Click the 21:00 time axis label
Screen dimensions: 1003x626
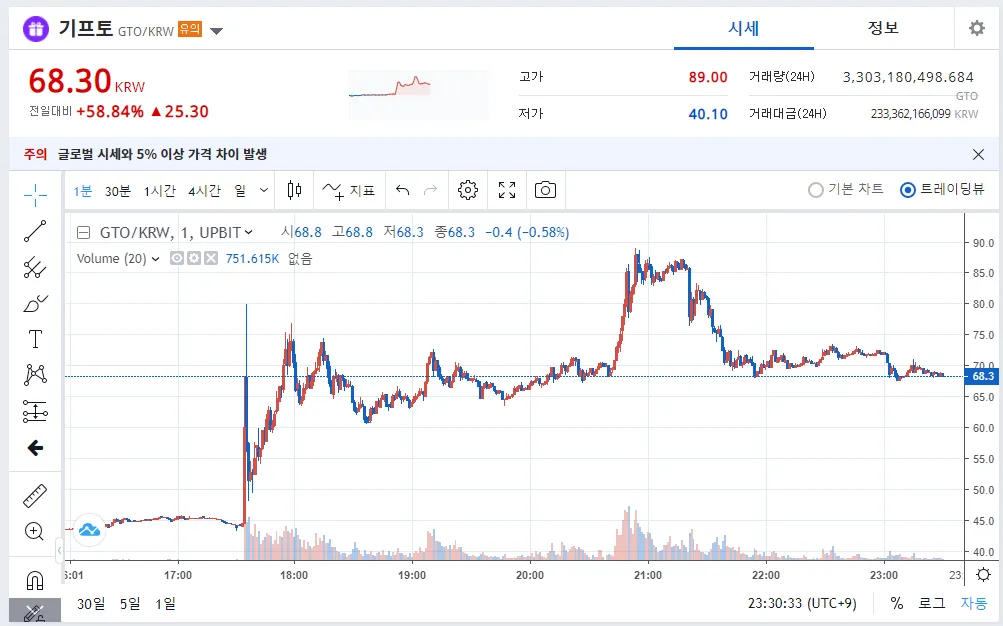coord(647,575)
